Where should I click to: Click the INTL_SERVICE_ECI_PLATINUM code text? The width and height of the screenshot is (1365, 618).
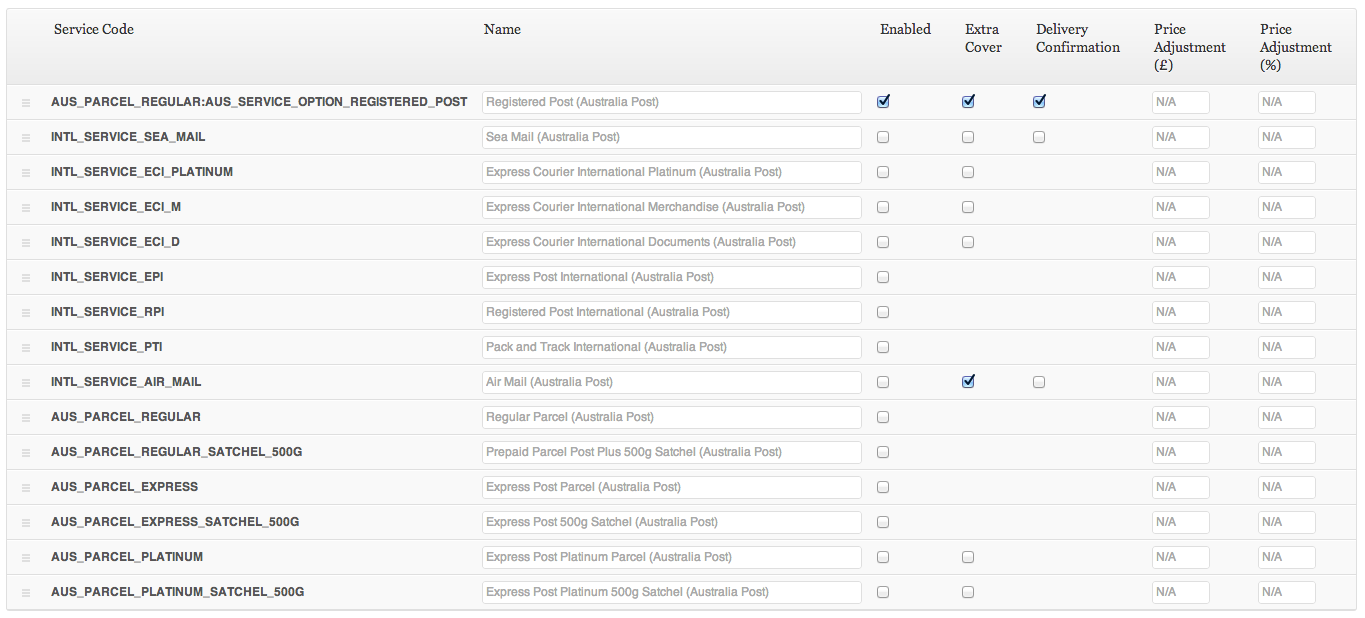(142, 172)
